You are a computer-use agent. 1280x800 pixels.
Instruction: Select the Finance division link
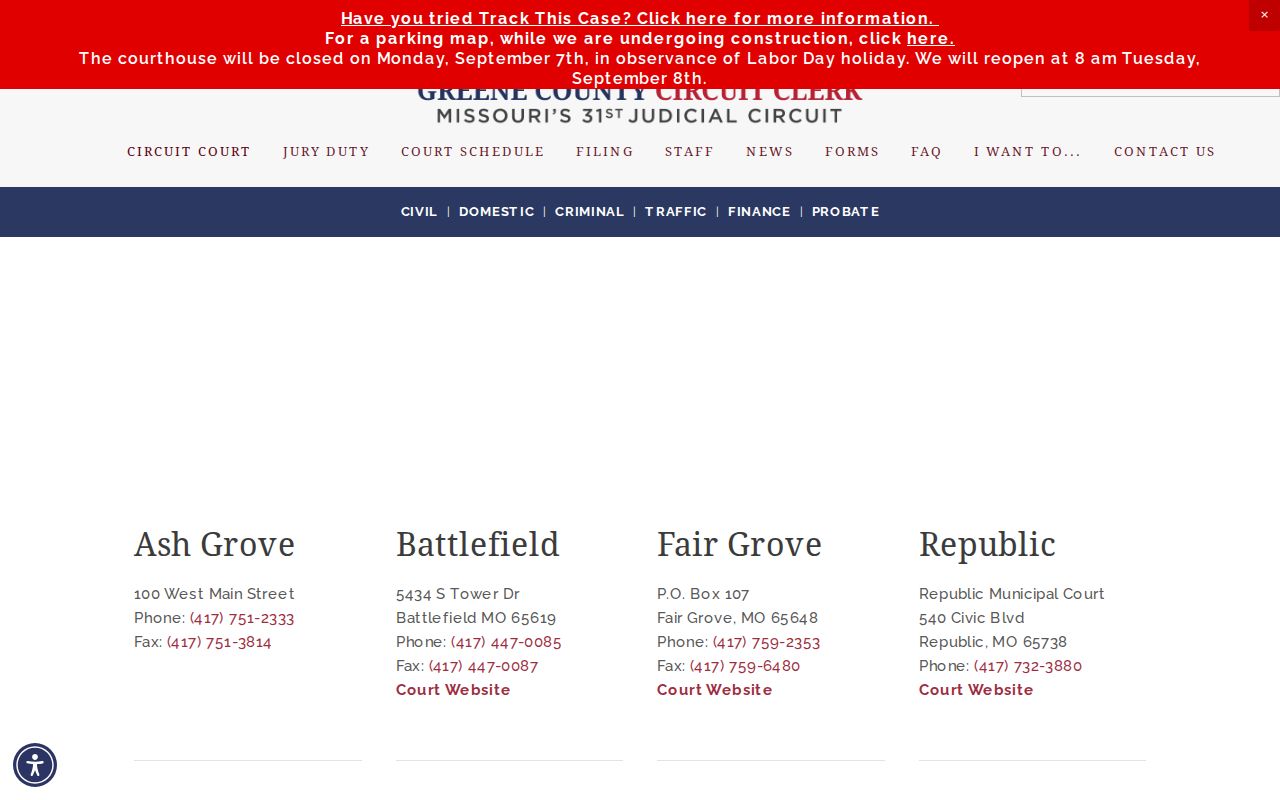pos(759,212)
